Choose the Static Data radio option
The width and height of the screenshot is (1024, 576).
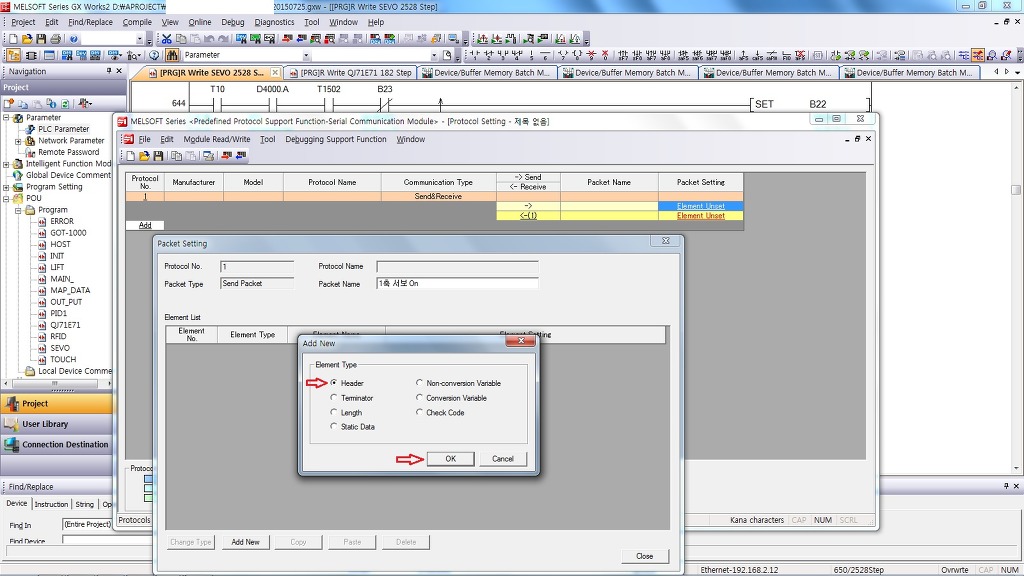tap(334, 427)
